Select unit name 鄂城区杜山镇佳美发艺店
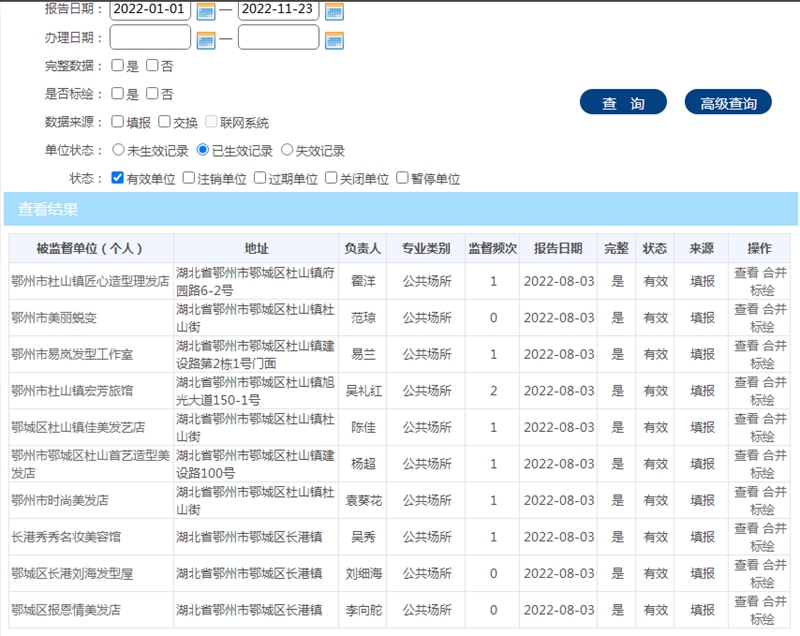 pyautogui.click(x=78, y=427)
